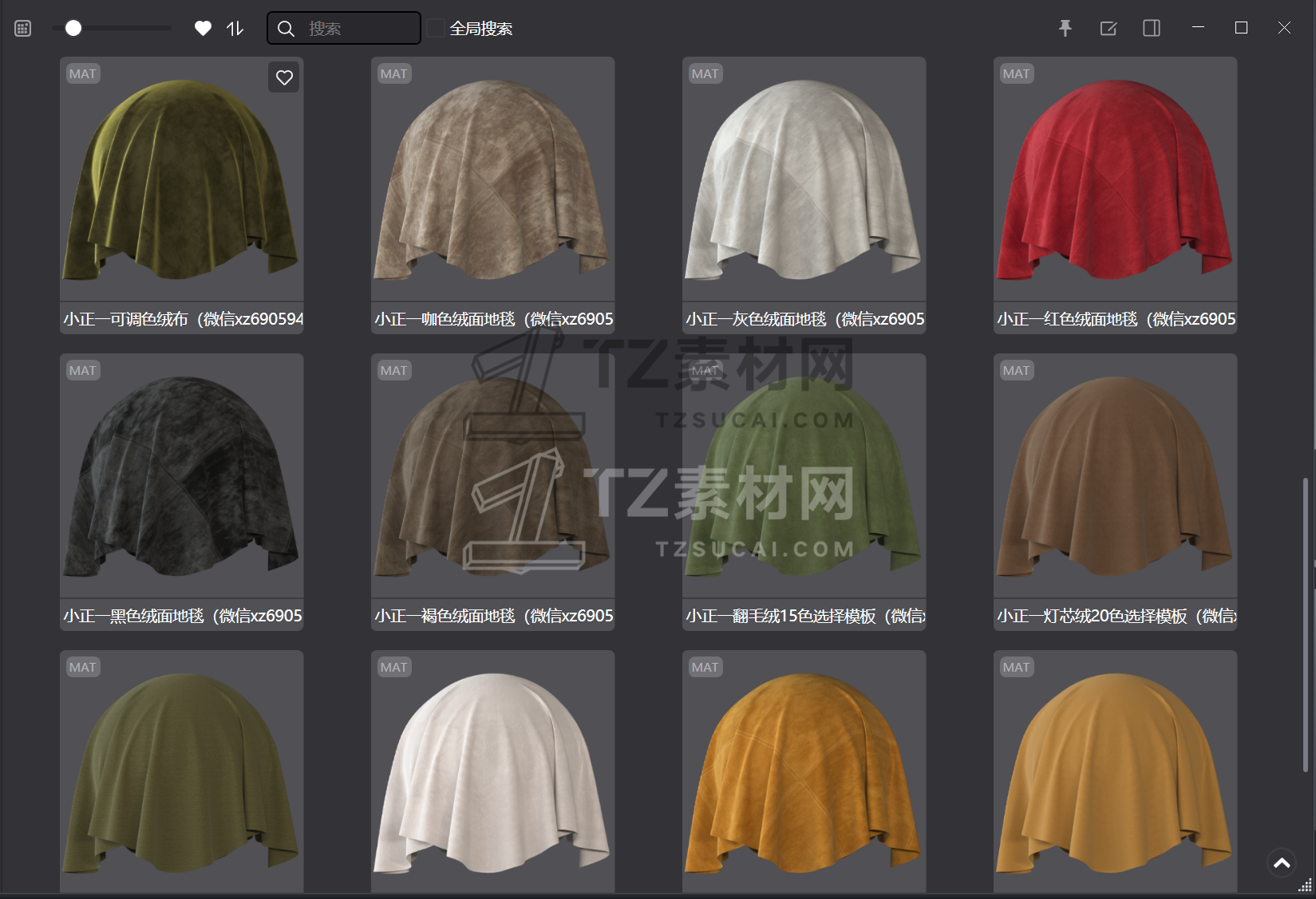The image size is (1316, 899).
Task: Click the vertical scrollbar thumb
Action: pyautogui.click(x=1305, y=625)
